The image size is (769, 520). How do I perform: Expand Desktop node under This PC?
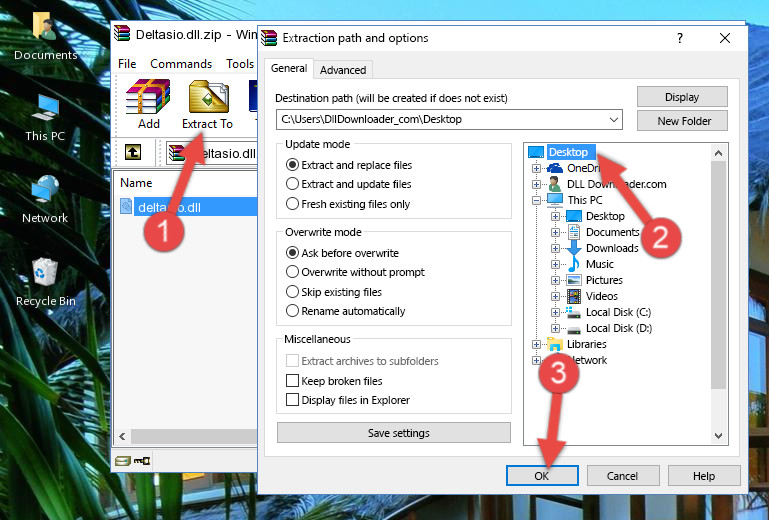(x=555, y=216)
